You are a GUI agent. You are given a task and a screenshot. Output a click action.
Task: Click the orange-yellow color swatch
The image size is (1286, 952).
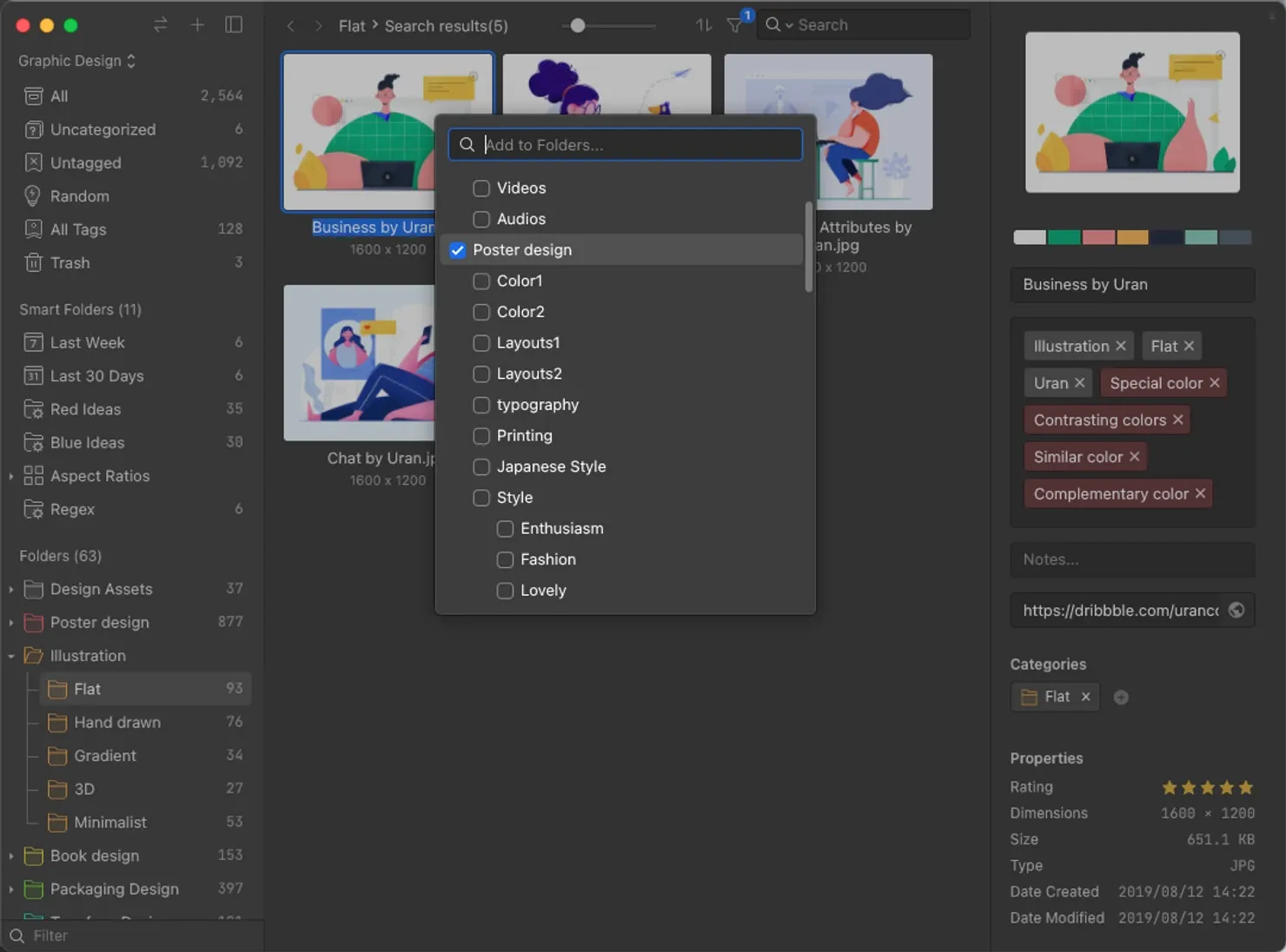coord(1132,237)
